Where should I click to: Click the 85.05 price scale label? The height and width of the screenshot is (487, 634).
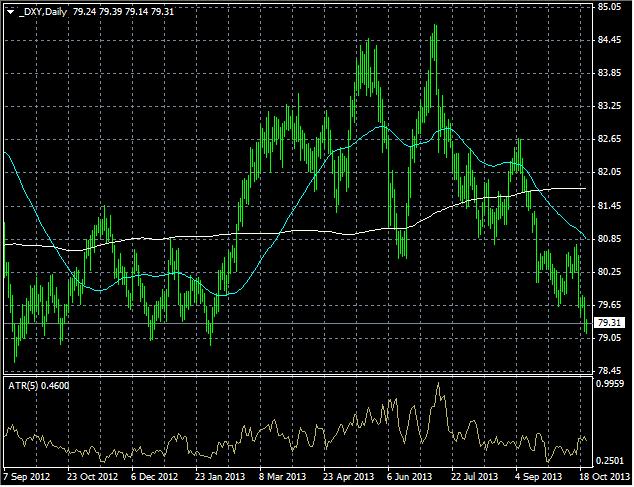coord(609,7)
